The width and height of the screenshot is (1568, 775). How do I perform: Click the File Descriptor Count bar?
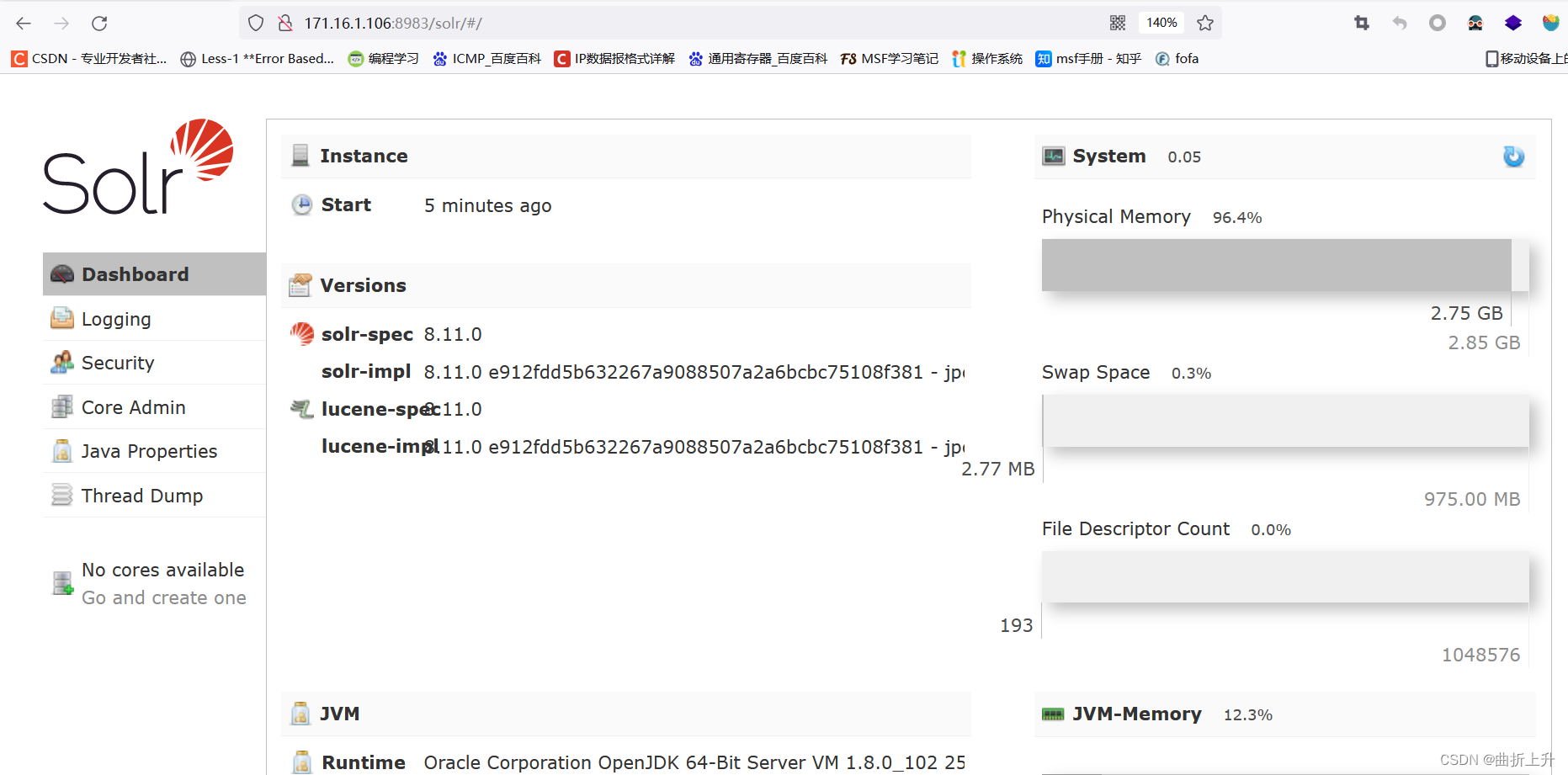pyautogui.click(x=1285, y=577)
